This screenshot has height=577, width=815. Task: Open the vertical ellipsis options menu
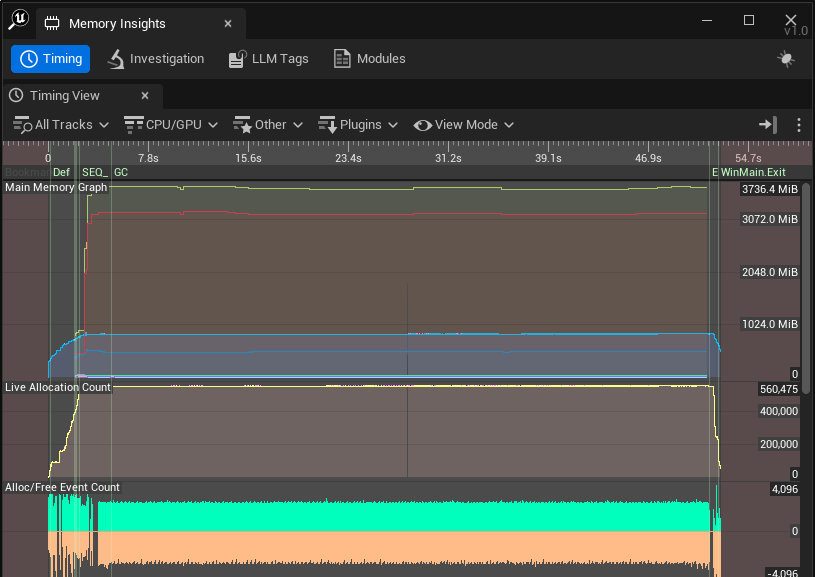click(x=797, y=125)
